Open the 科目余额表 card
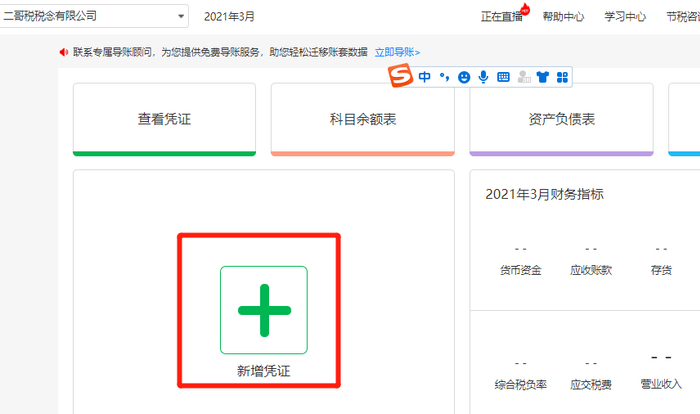Image resolution: width=700 pixels, height=414 pixels. coord(362,119)
